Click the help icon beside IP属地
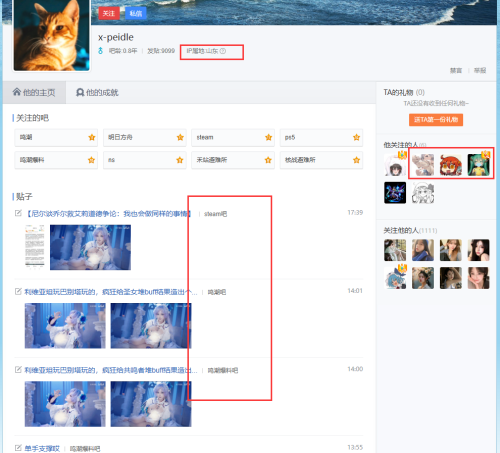The height and width of the screenshot is (453, 500). point(223,51)
